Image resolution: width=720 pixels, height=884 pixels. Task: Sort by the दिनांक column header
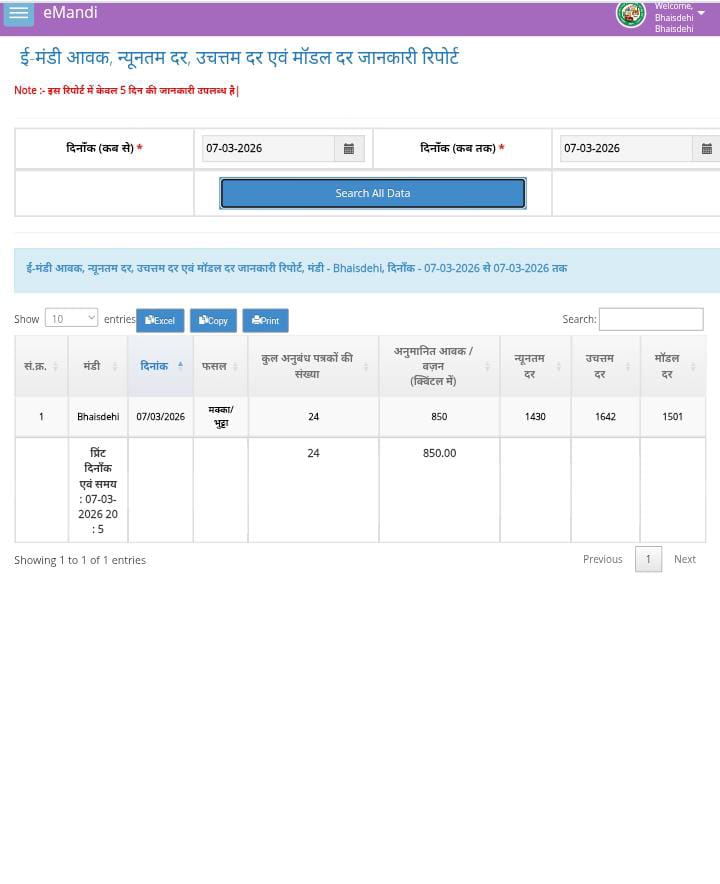[x=159, y=366]
